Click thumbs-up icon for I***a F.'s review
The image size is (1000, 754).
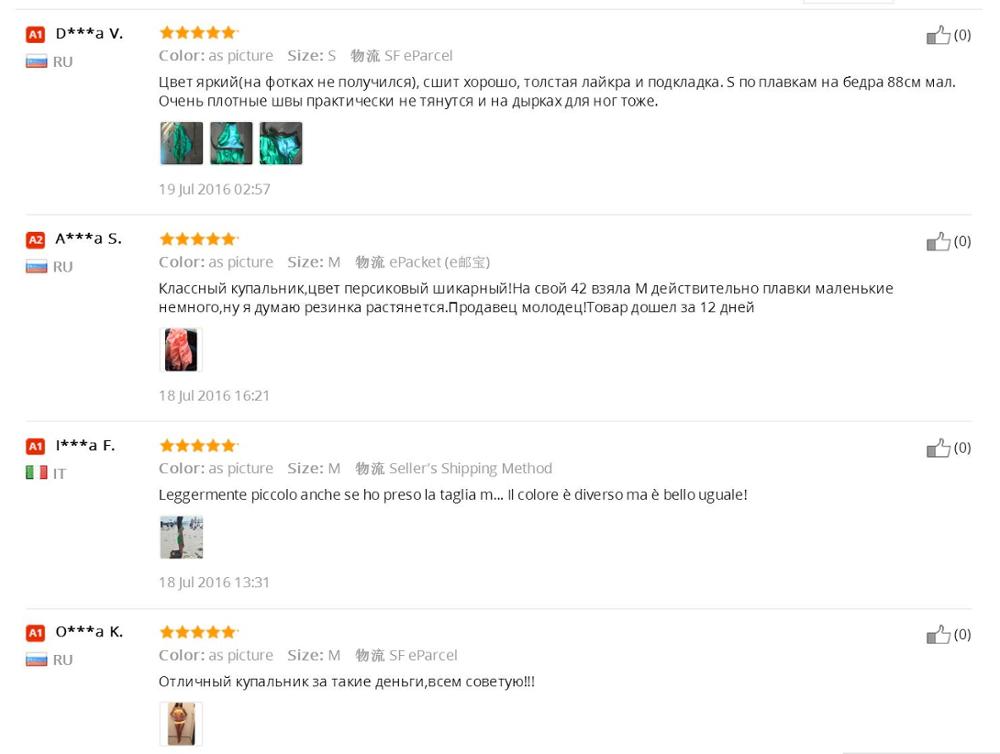click(x=938, y=448)
